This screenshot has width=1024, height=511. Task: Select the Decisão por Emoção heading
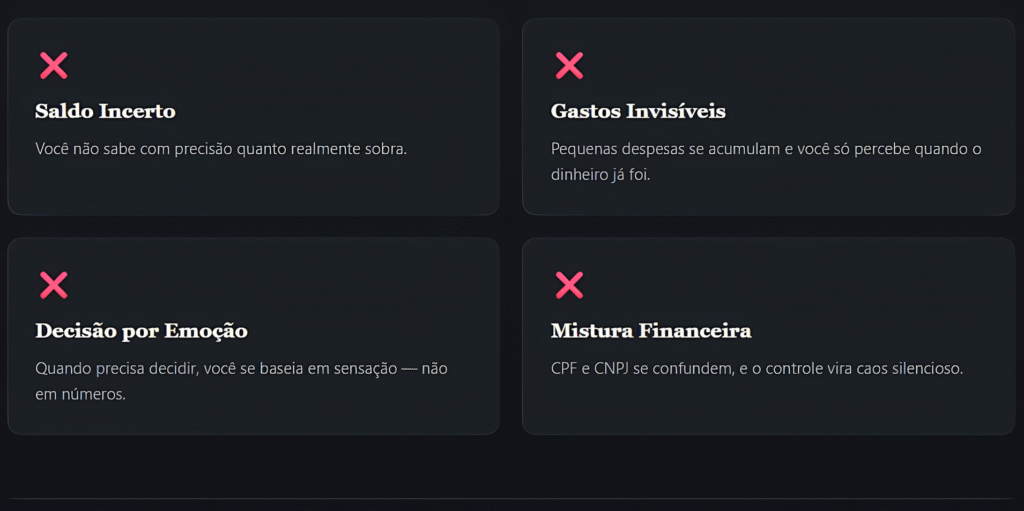tap(141, 331)
